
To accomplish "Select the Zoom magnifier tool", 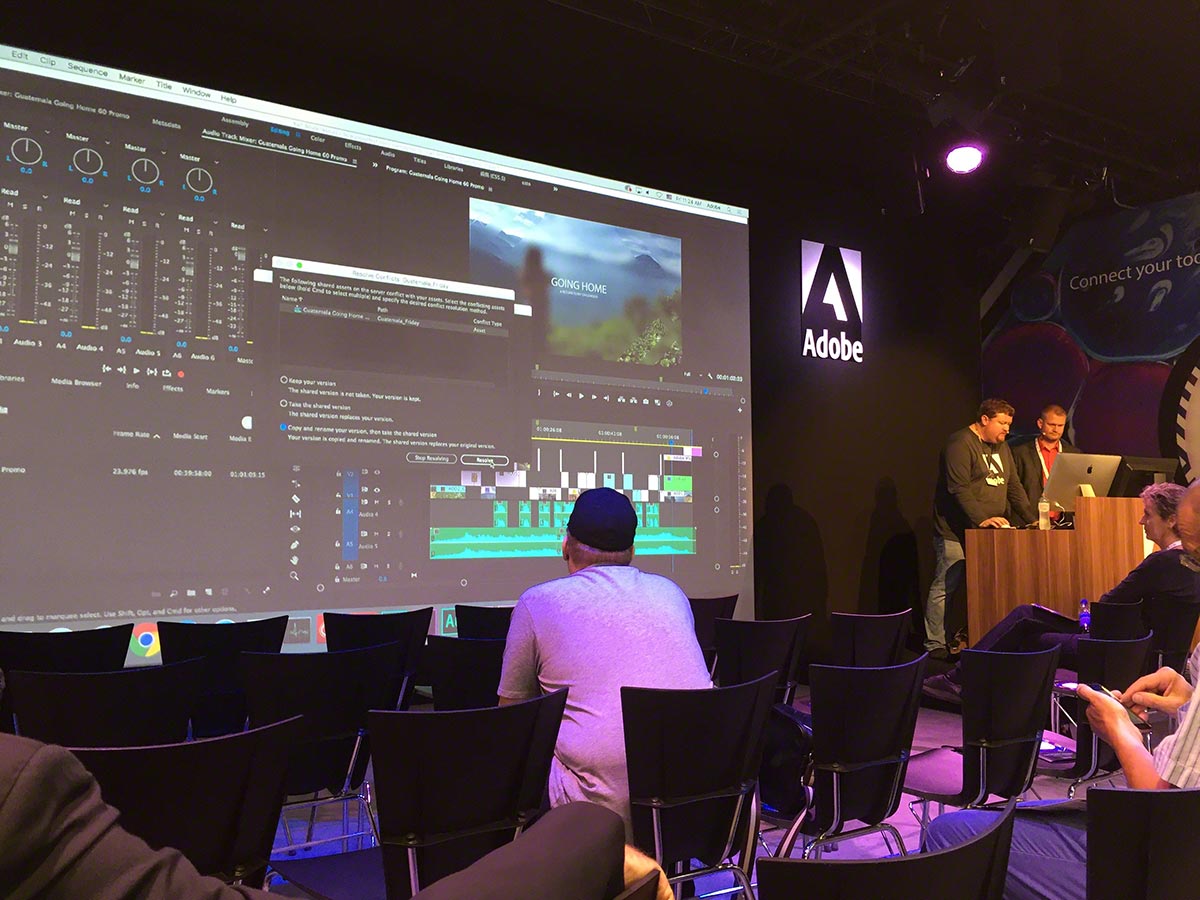I will [x=293, y=575].
